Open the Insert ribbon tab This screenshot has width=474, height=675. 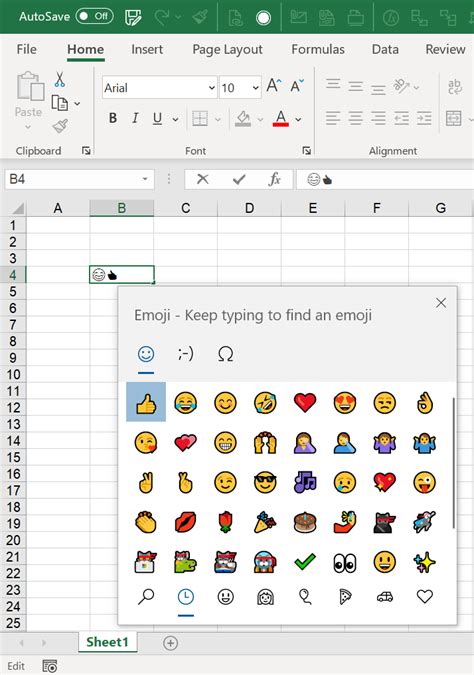[147, 50]
